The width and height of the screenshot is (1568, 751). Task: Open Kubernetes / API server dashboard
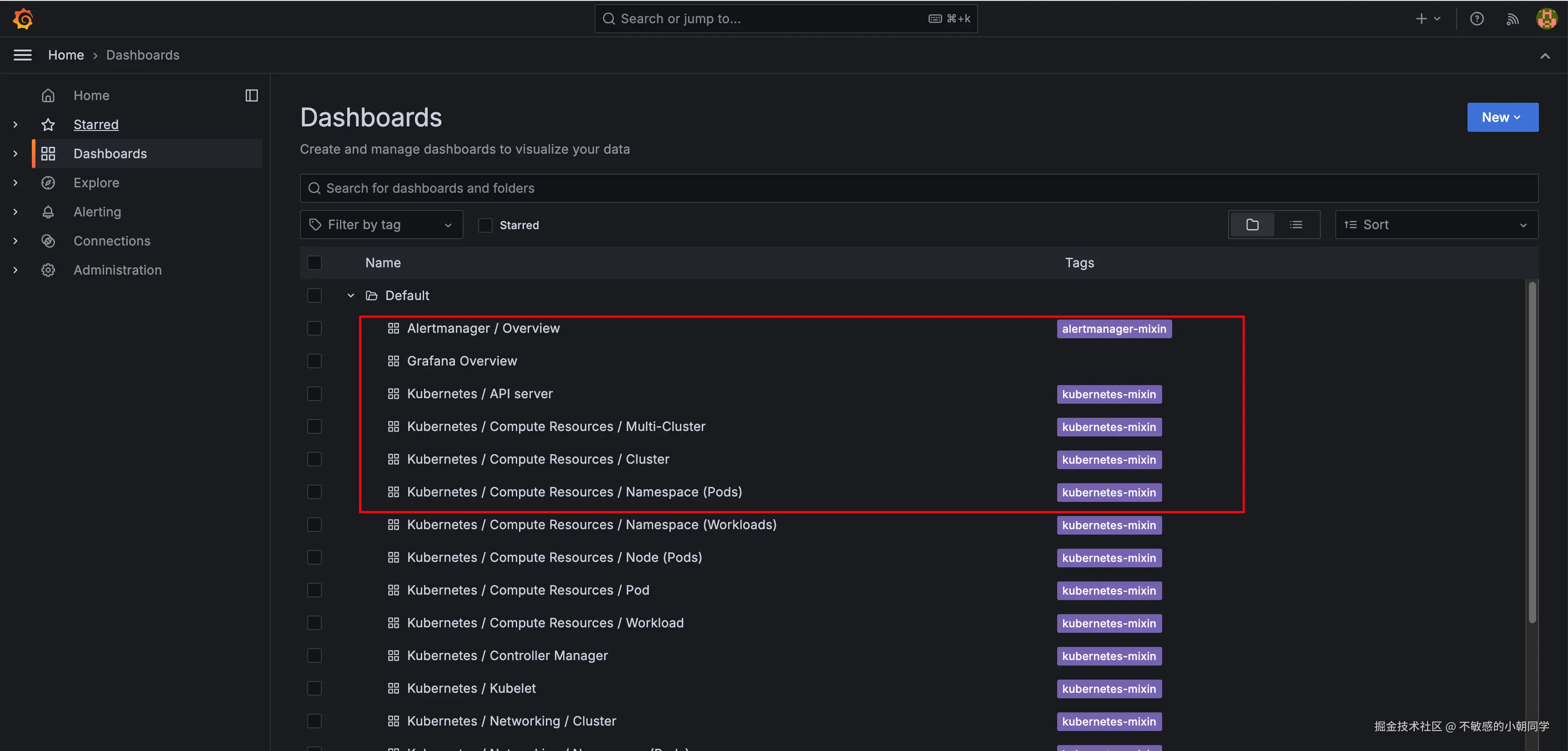coord(479,394)
